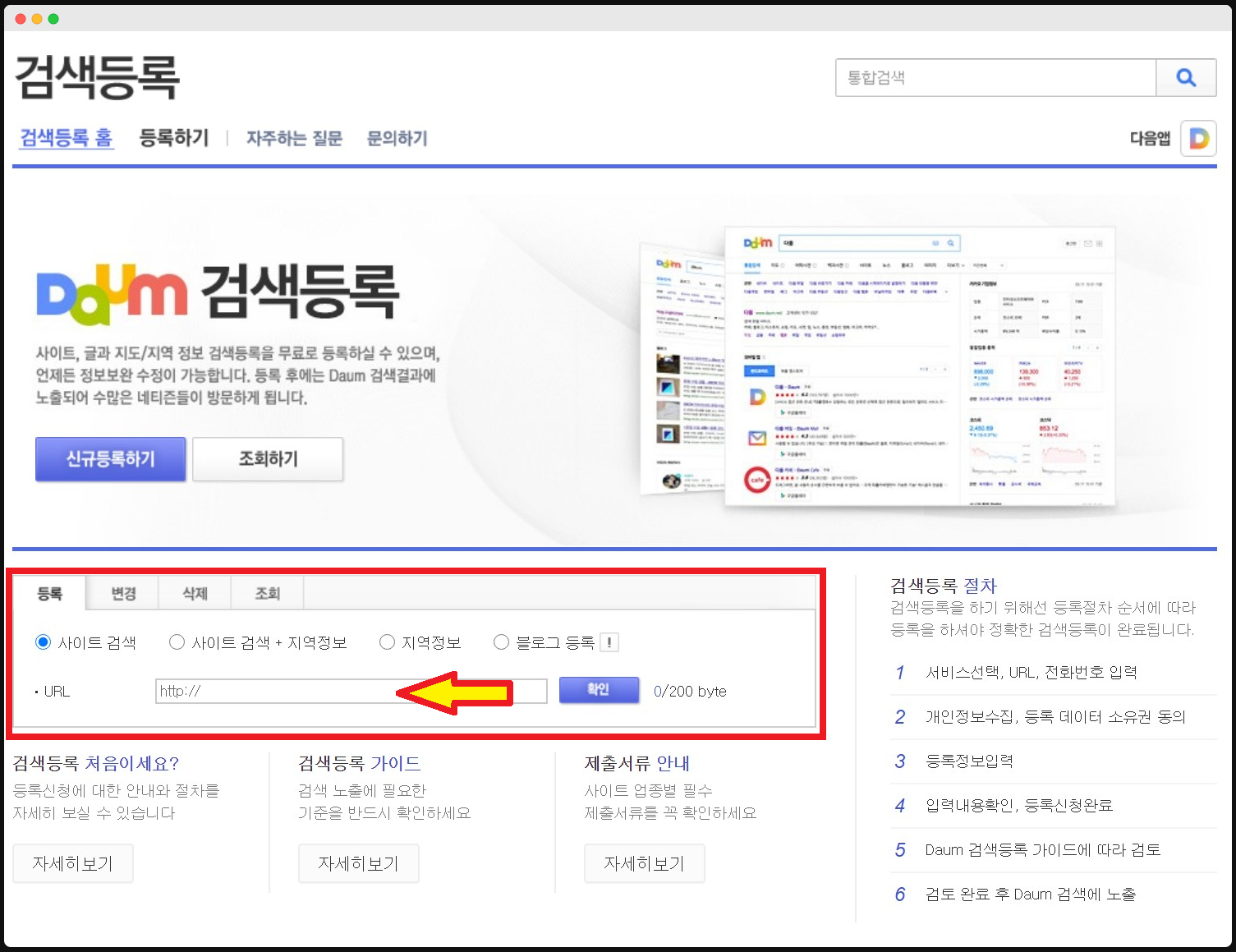1236x952 pixels.
Task: Click the 검색등록 가이드 heading
Action: [360, 764]
